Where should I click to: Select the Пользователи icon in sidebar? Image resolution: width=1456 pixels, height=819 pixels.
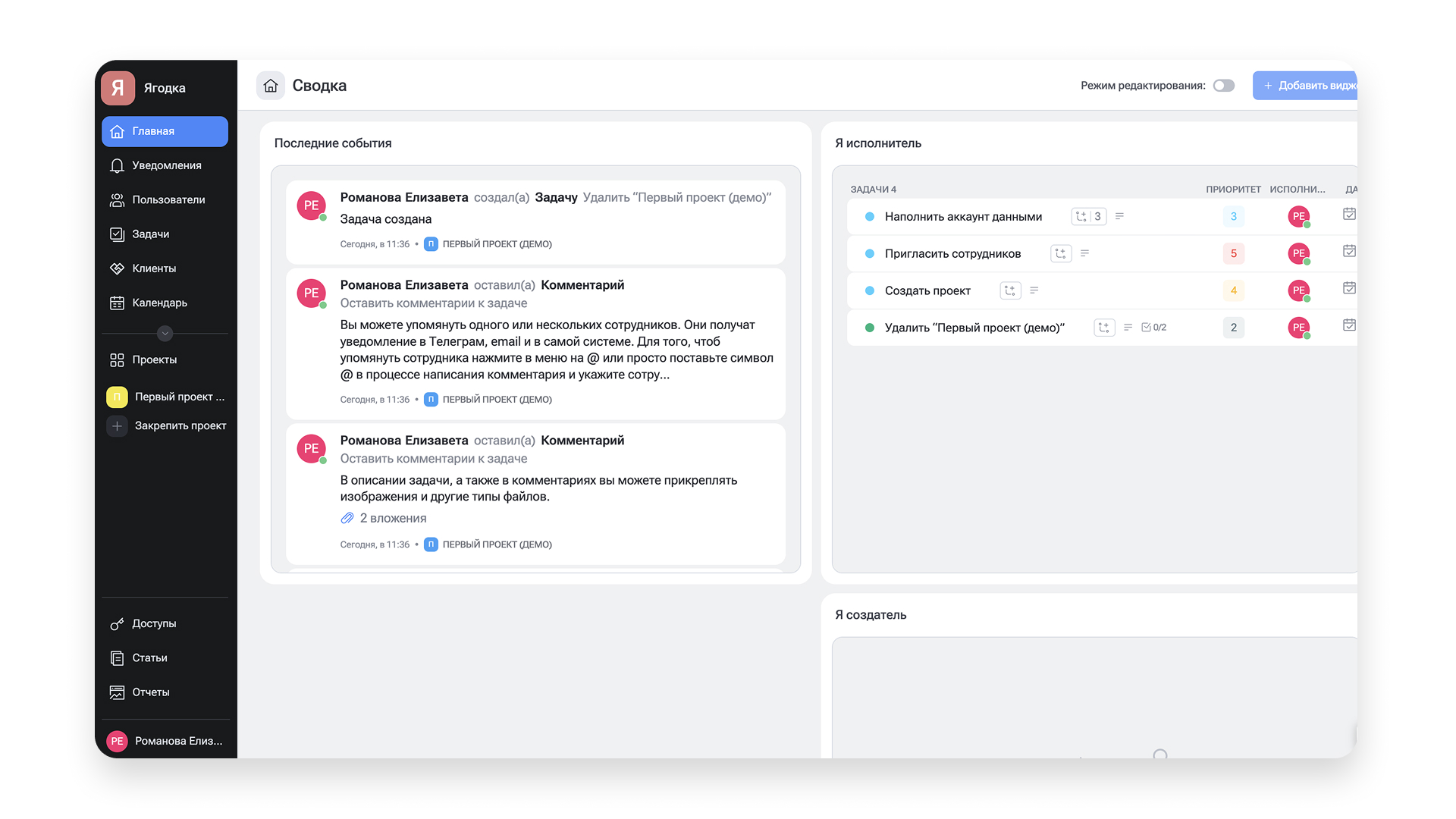[118, 199]
